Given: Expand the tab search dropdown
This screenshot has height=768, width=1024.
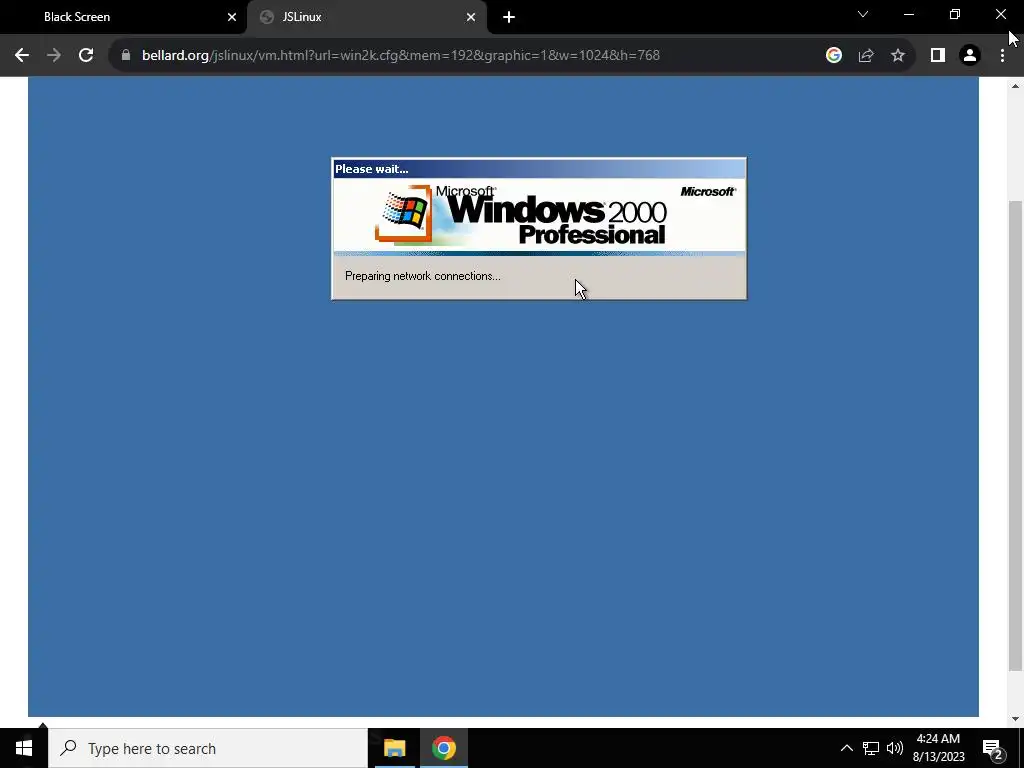Looking at the screenshot, I should (863, 14).
